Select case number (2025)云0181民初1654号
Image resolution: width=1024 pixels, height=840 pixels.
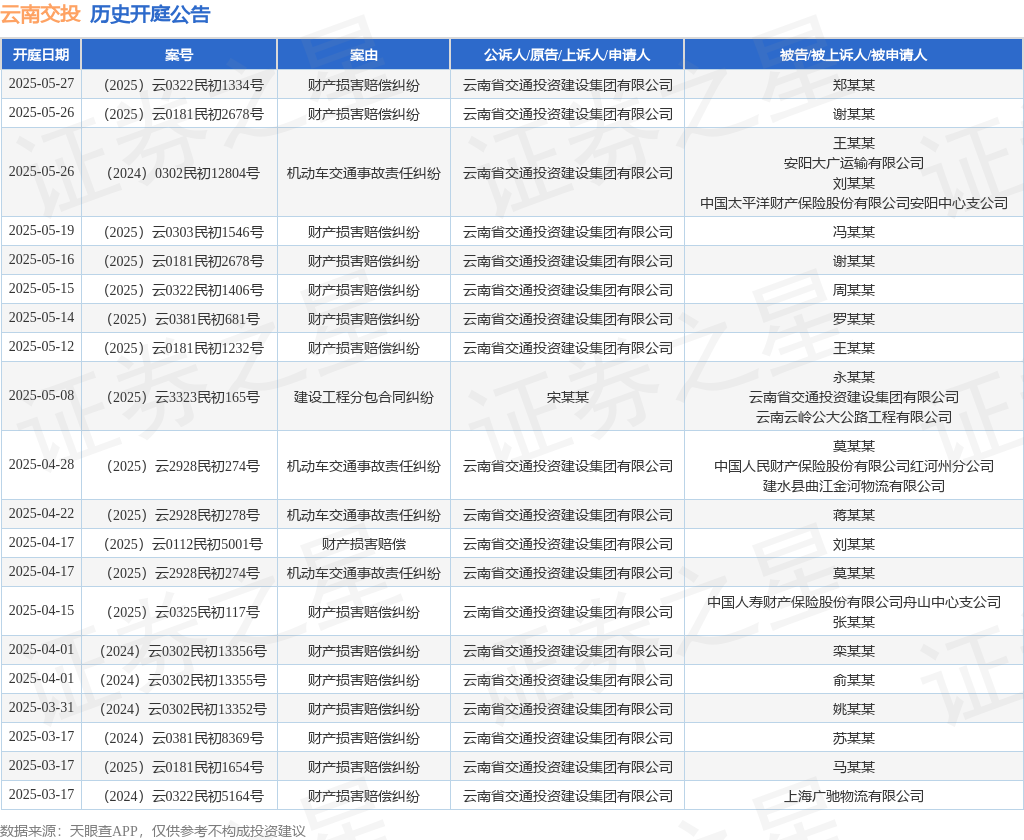pyautogui.click(x=184, y=767)
